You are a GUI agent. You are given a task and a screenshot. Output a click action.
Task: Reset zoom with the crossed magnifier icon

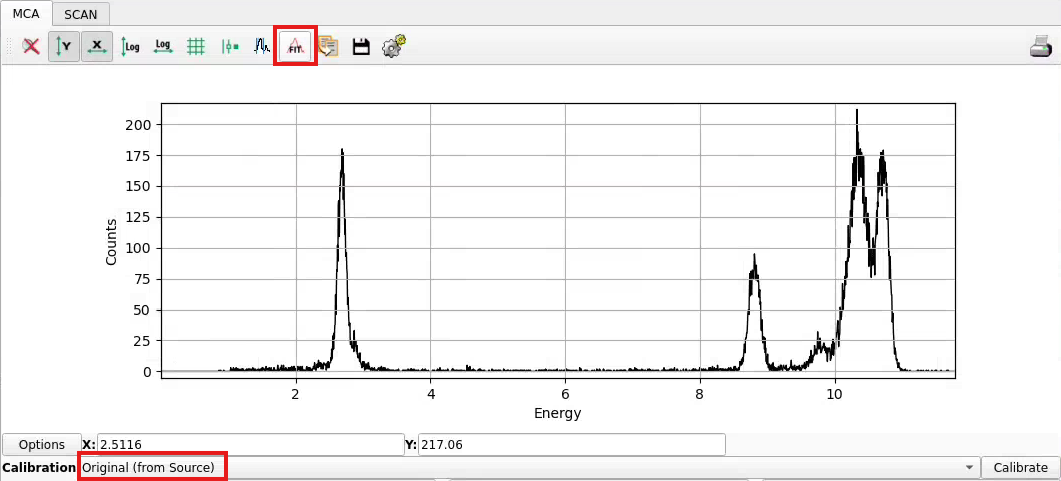click(31, 47)
